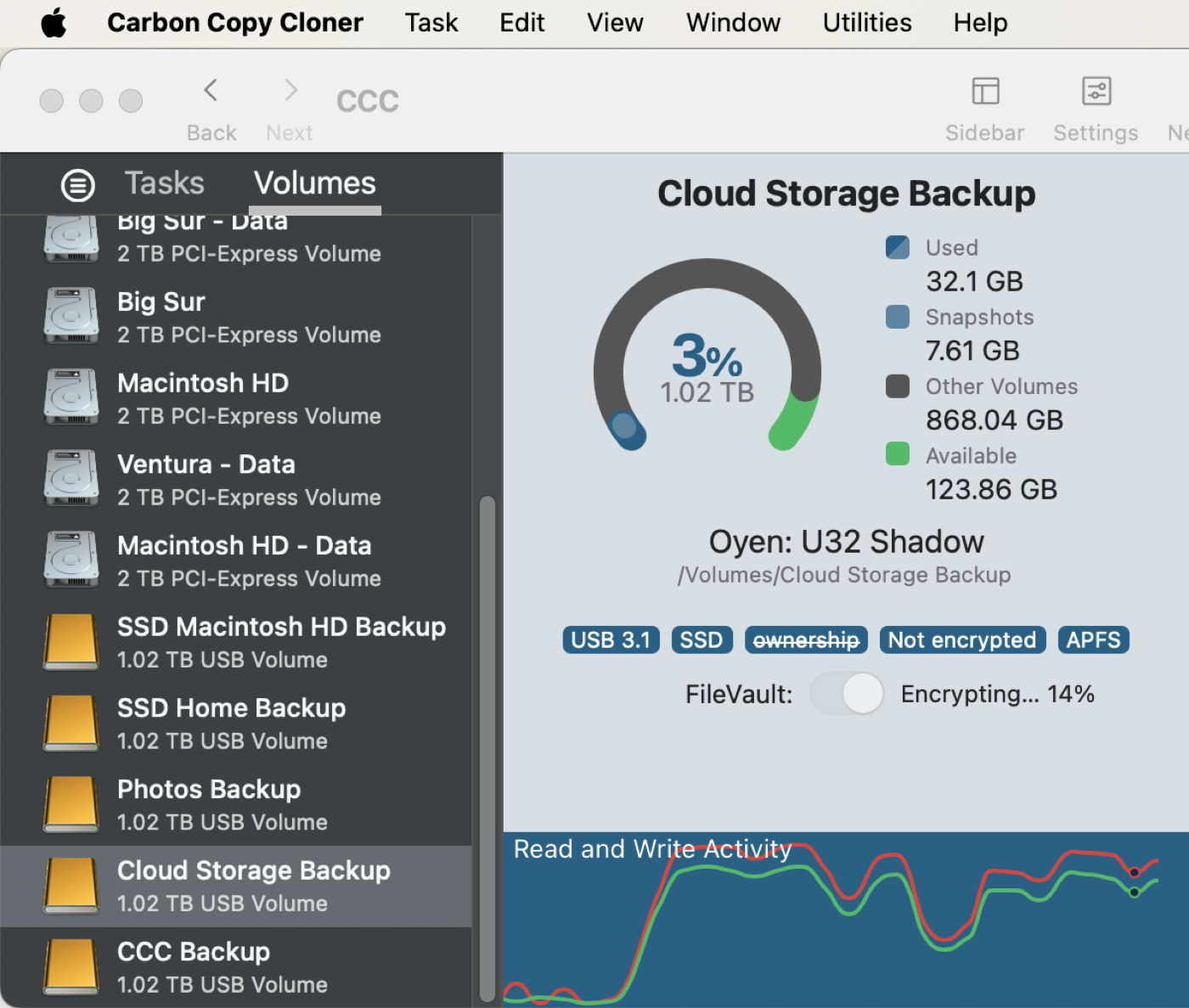The width and height of the screenshot is (1189, 1008).
Task: Select the Volumes tab
Action: (x=315, y=183)
